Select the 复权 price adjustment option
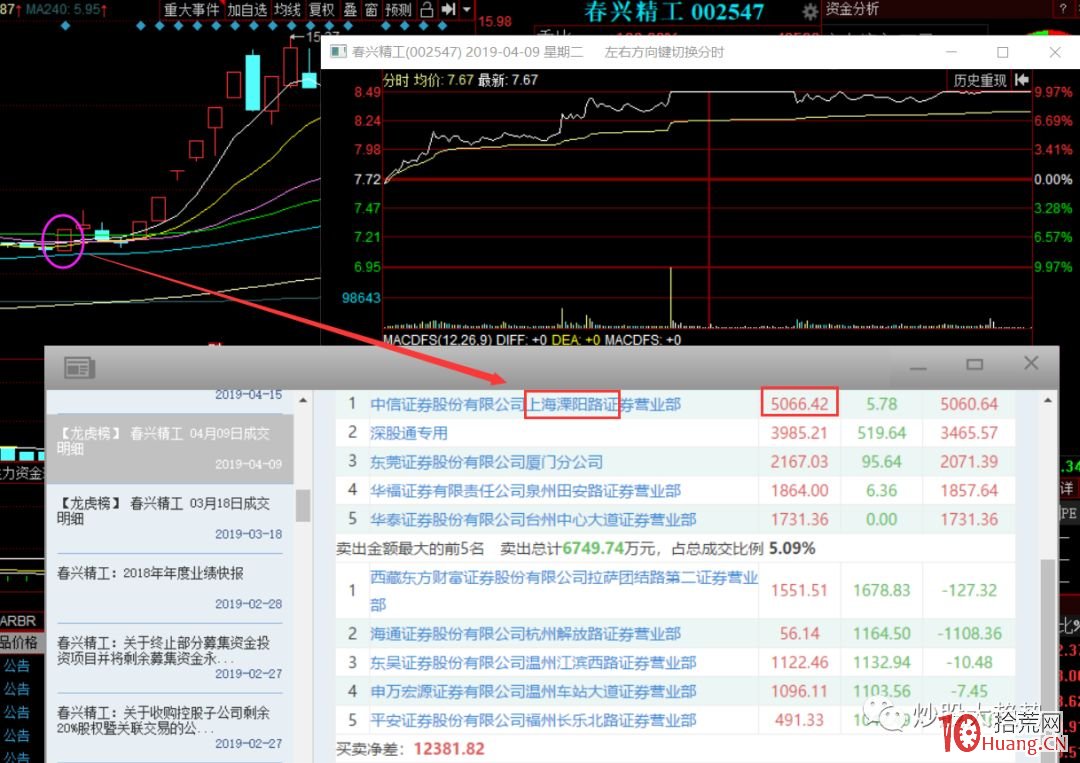The width and height of the screenshot is (1080, 763). [x=321, y=10]
